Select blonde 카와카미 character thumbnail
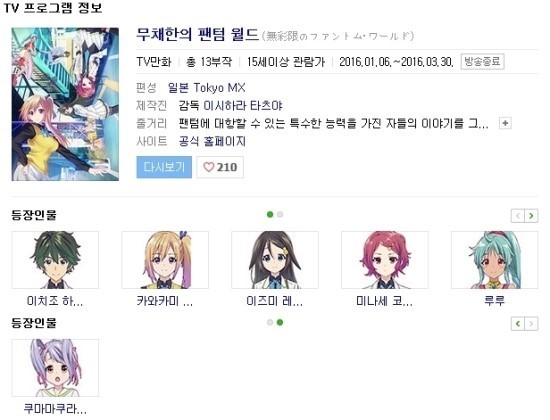The width and height of the screenshot is (550, 420). tap(165, 260)
